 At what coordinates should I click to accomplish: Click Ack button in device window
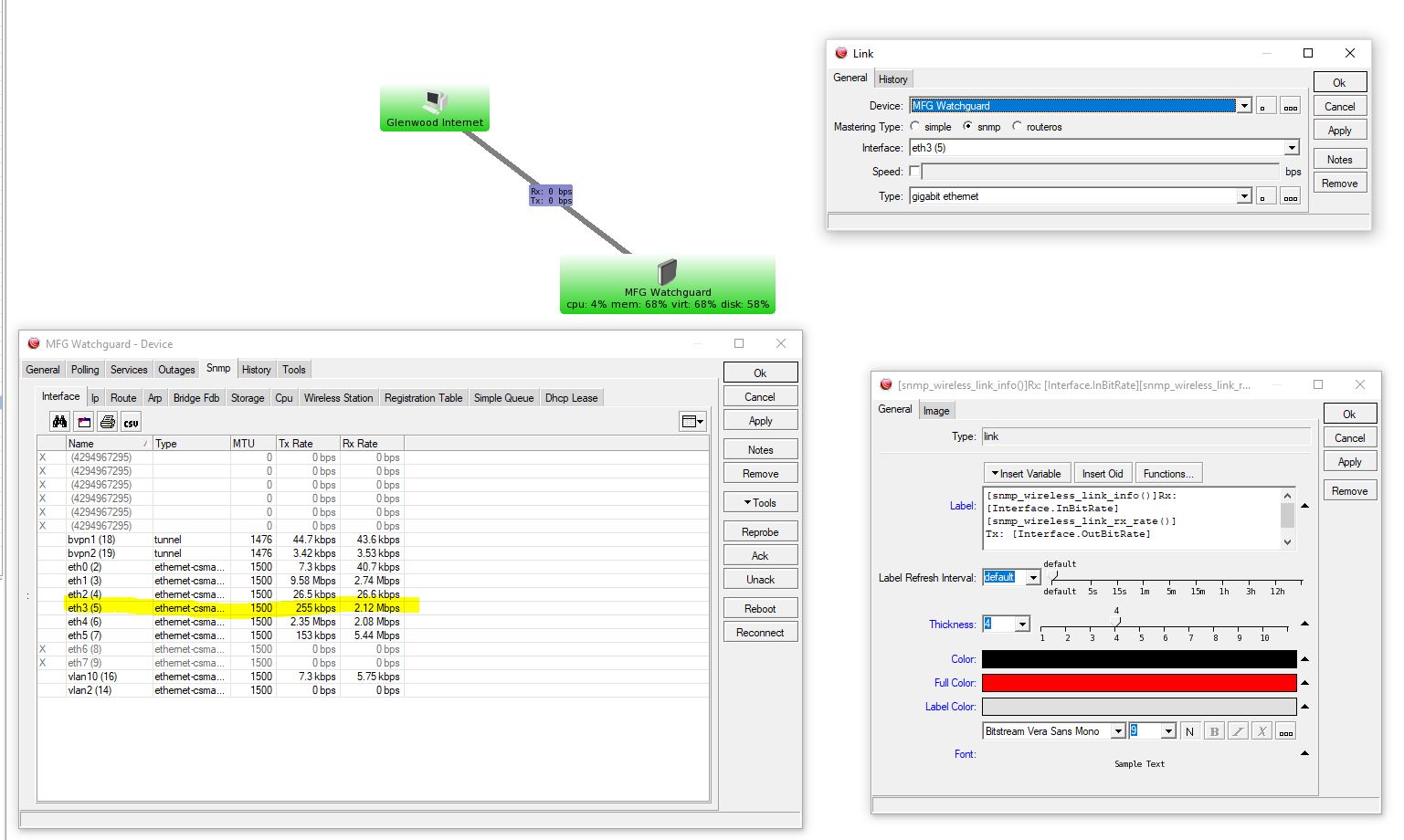[760, 556]
